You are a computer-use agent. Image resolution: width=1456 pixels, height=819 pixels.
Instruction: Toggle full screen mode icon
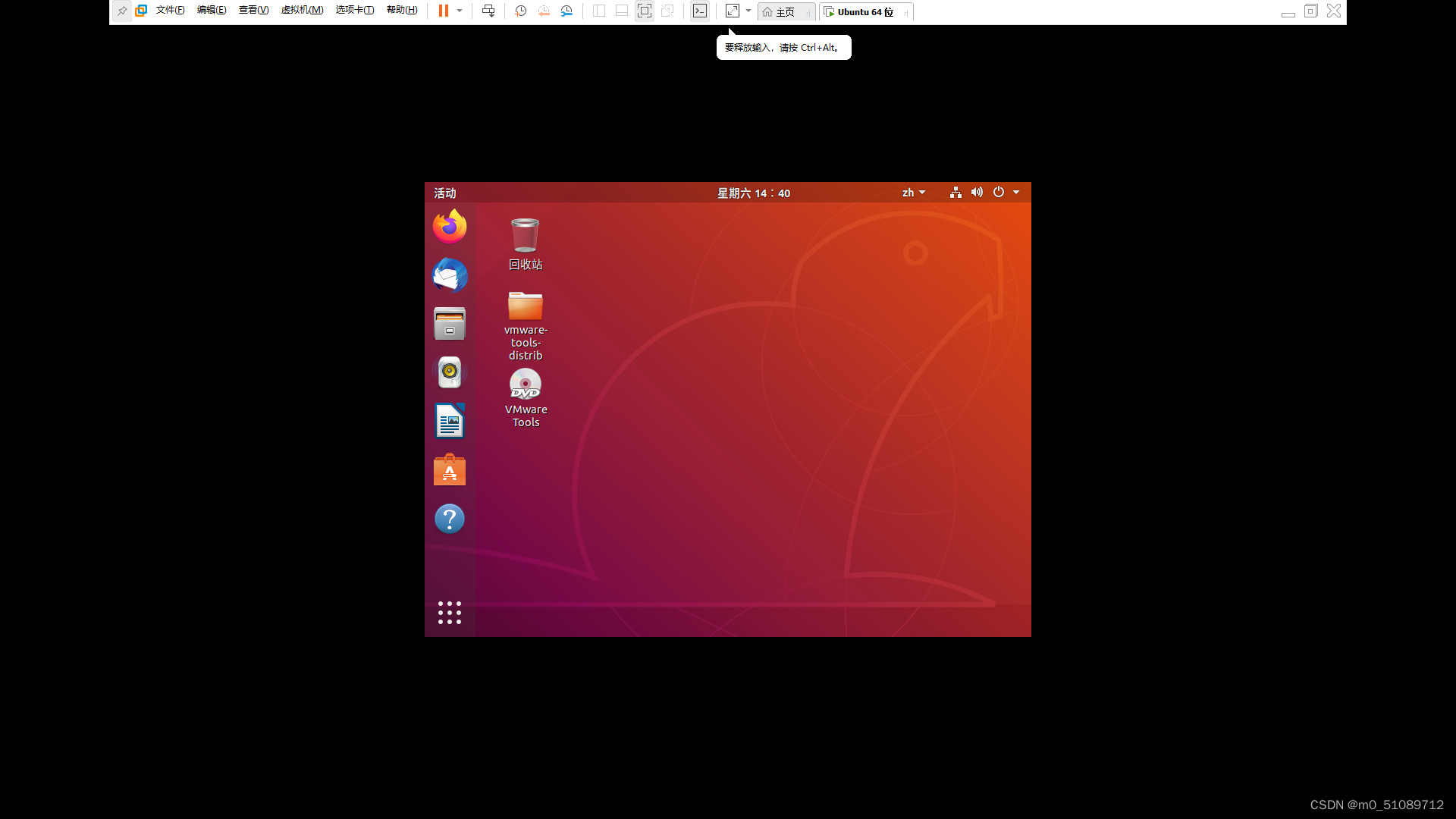tap(644, 11)
